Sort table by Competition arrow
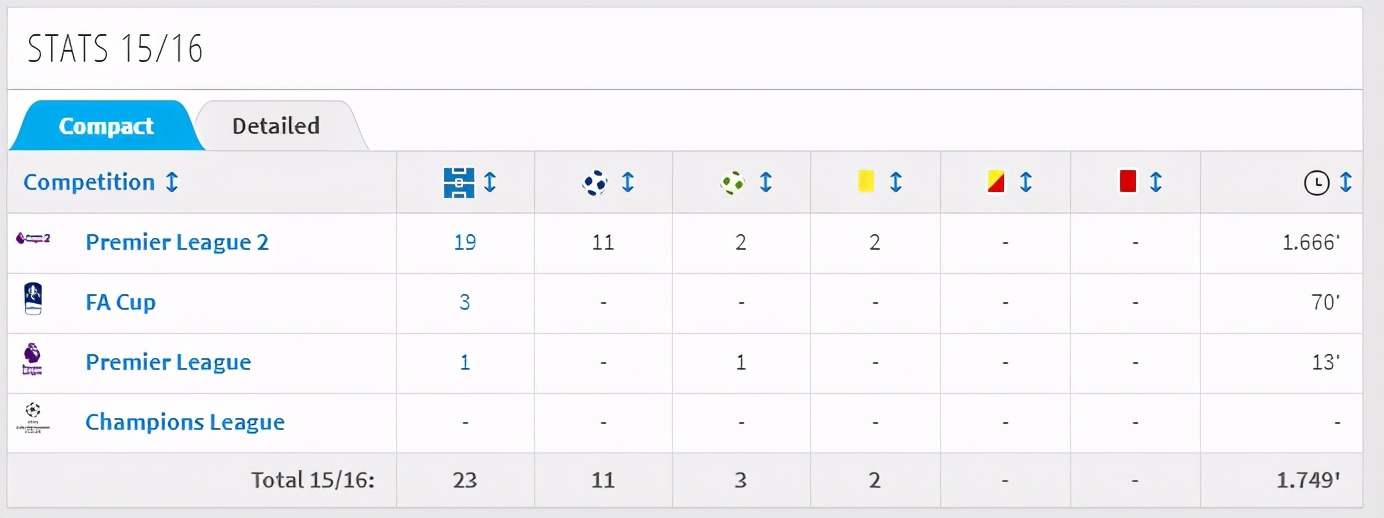Image resolution: width=1384 pixels, height=518 pixels. [x=172, y=183]
